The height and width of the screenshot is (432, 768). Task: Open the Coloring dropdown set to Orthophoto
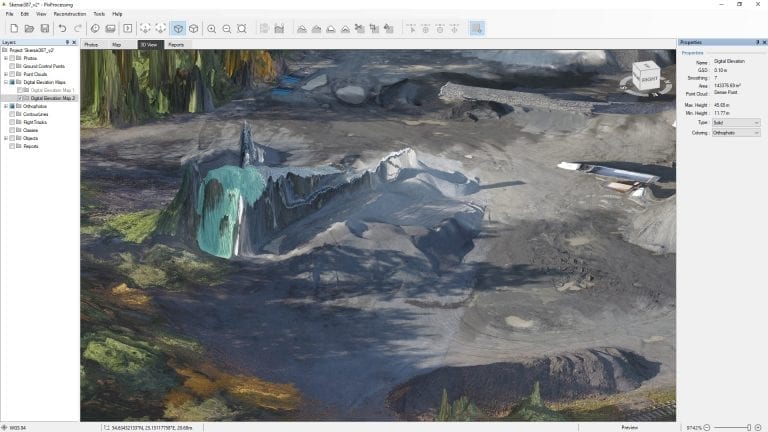(x=736, y=132)
